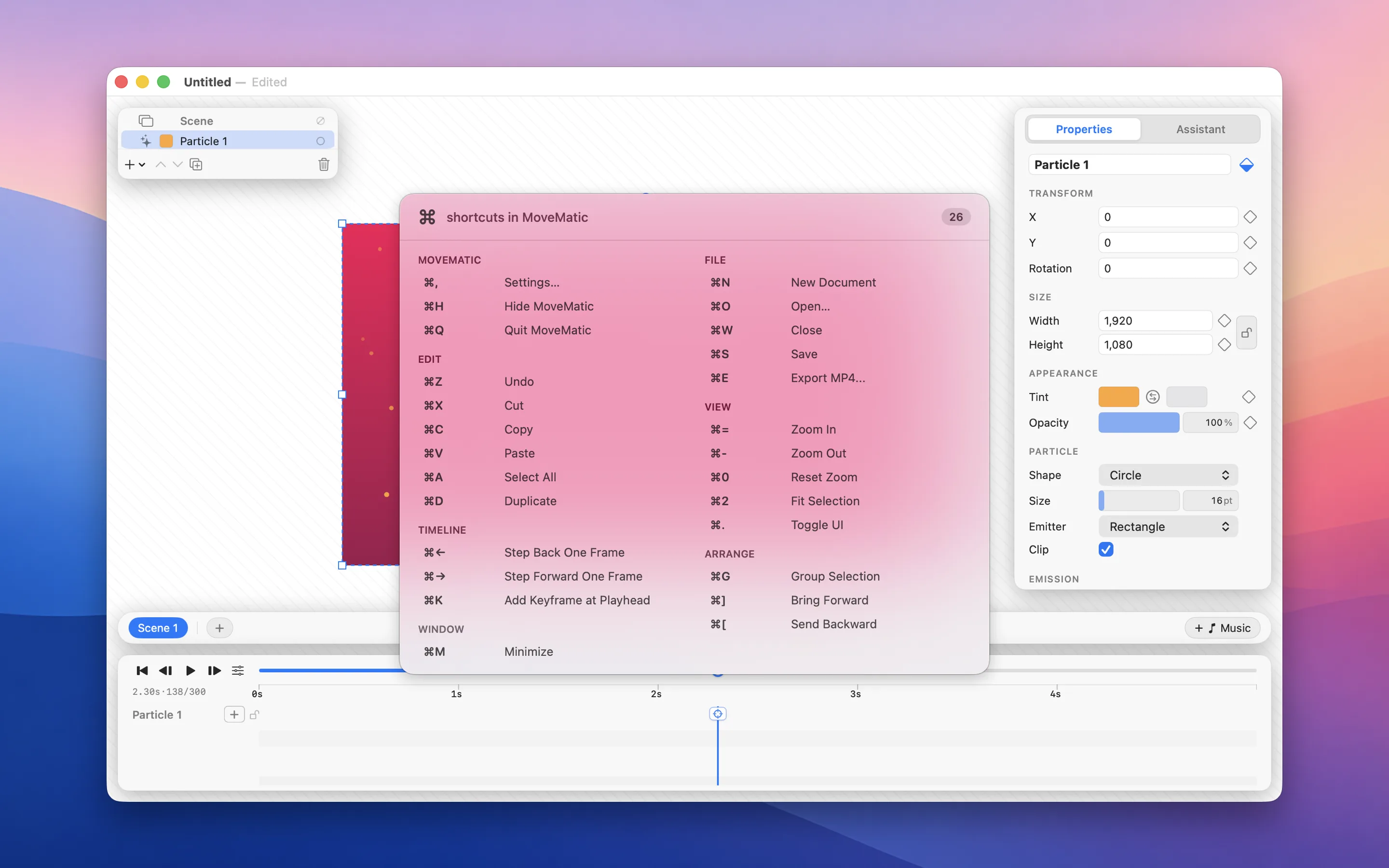Toggle the lock icon on Particle 1 track
Image resolution: width=1389 pixels, height=868 pixels.
pos(254,715)
